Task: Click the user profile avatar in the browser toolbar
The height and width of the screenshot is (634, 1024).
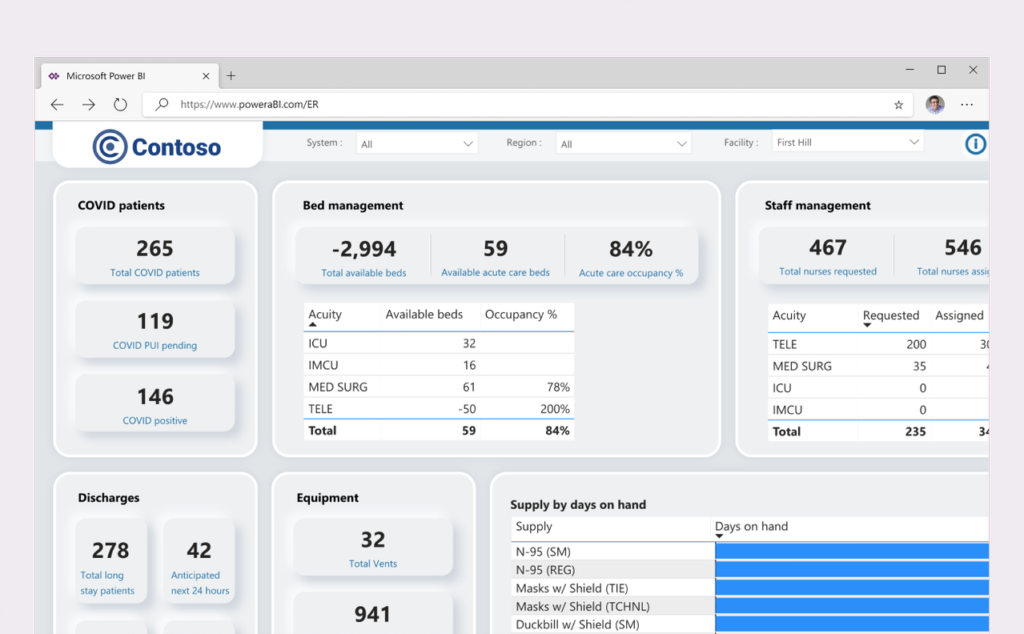Action: 933,104
